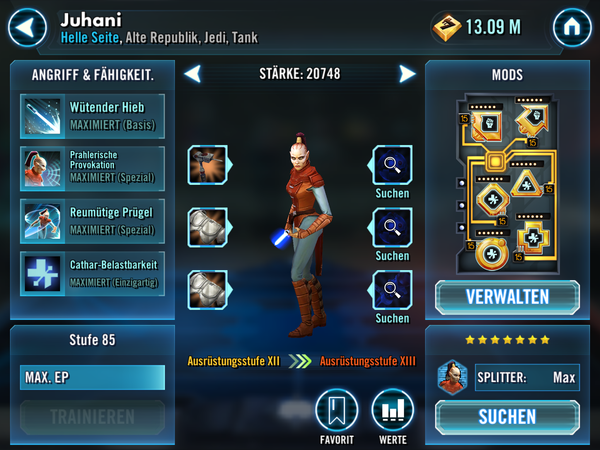600x450 pixels.
Task: Switch to next character with right arrow
Action: [x=407, y=74]
